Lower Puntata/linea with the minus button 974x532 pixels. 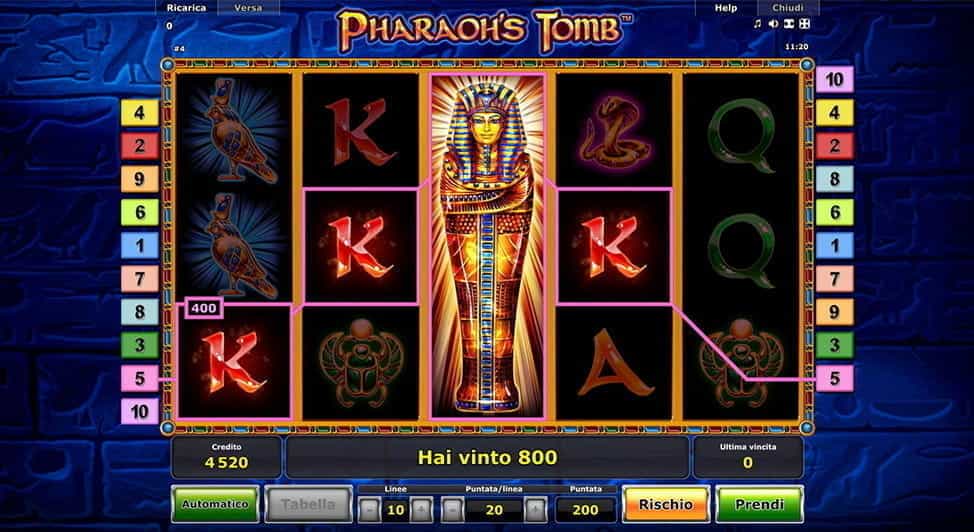click(452, 510)
